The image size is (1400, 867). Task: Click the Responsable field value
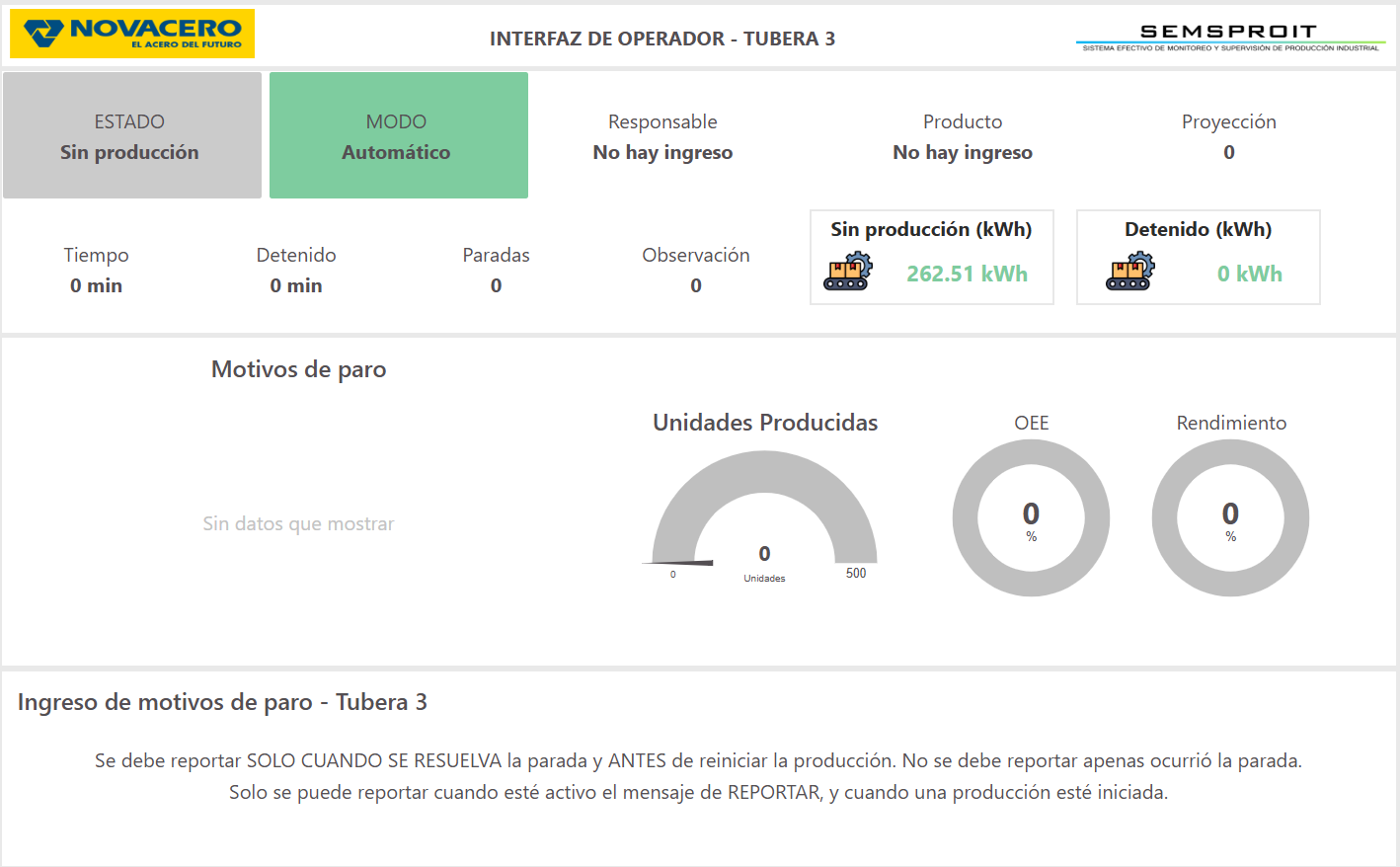pyautogui.click(x=662, y=152)
